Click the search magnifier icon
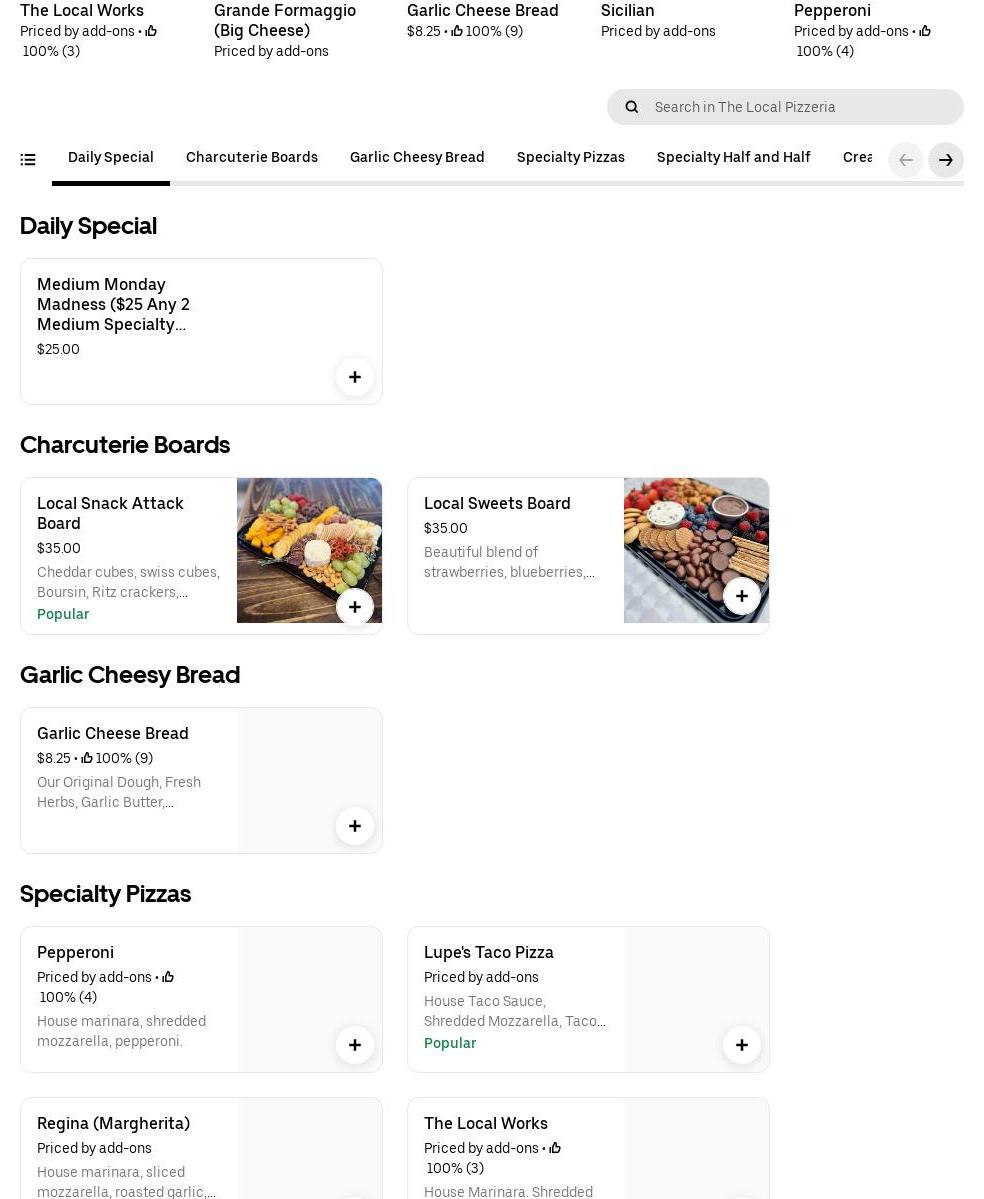984x1199 pixels. coord(632,107)
